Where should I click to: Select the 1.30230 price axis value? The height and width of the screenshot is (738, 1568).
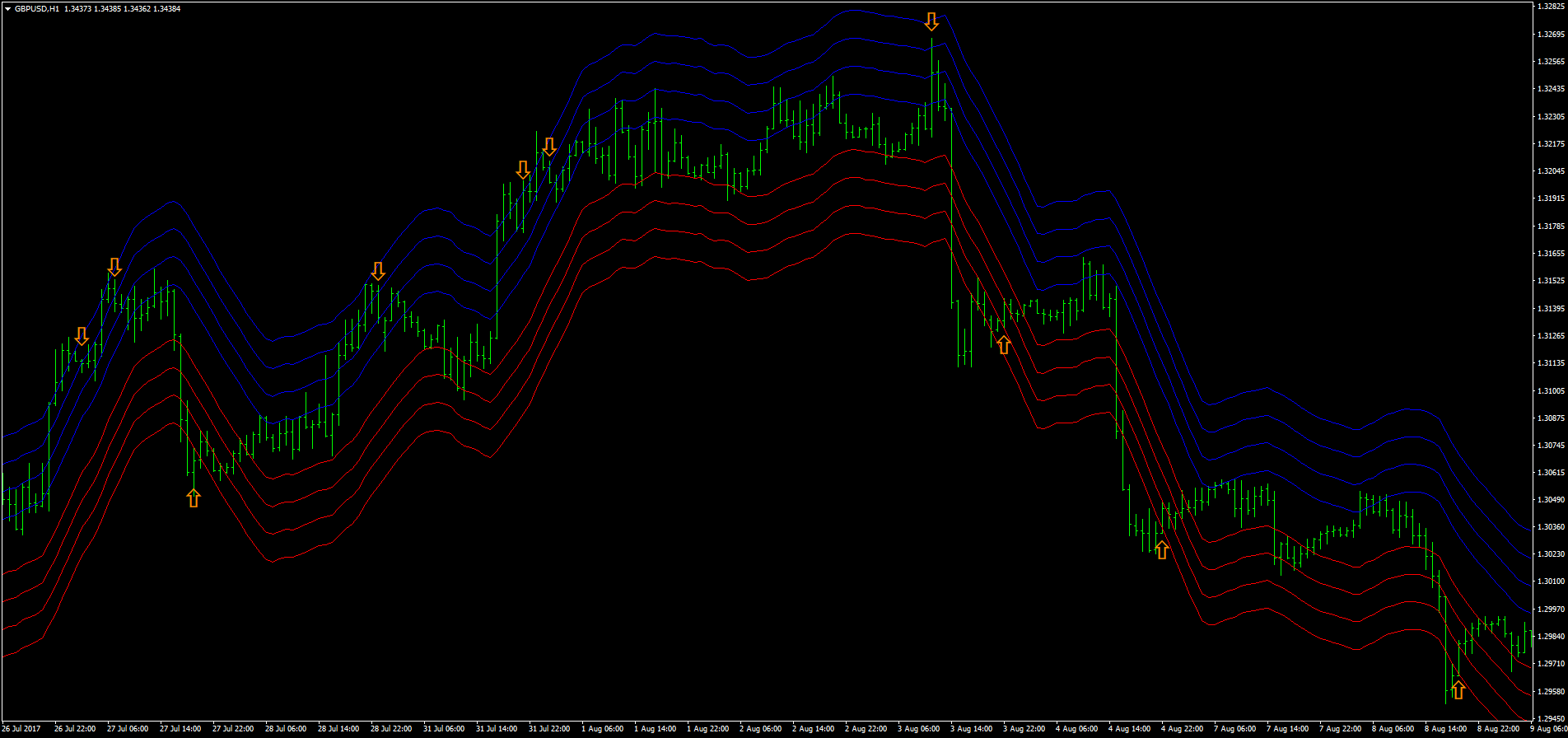click(1551, 553)
